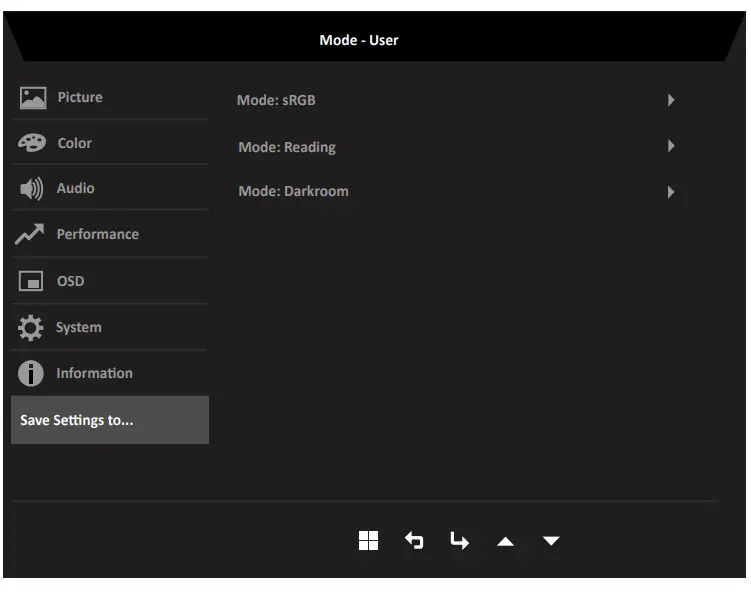This screenshot has width=751, height=592.
Task: Click the four-square main menu icon
Action: click(368, 541)
